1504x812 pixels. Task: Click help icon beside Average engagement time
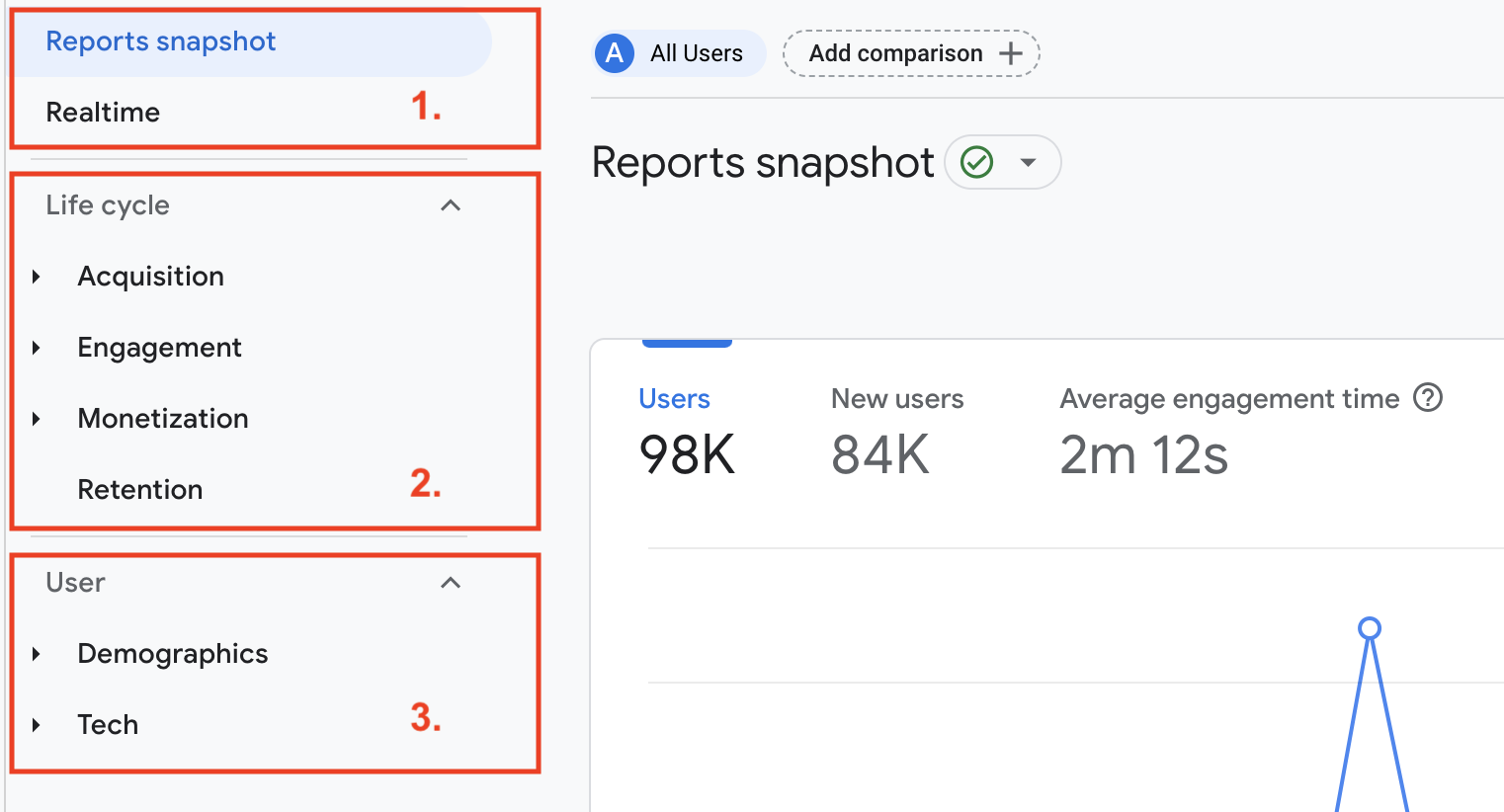click(x=1428, y=398)
